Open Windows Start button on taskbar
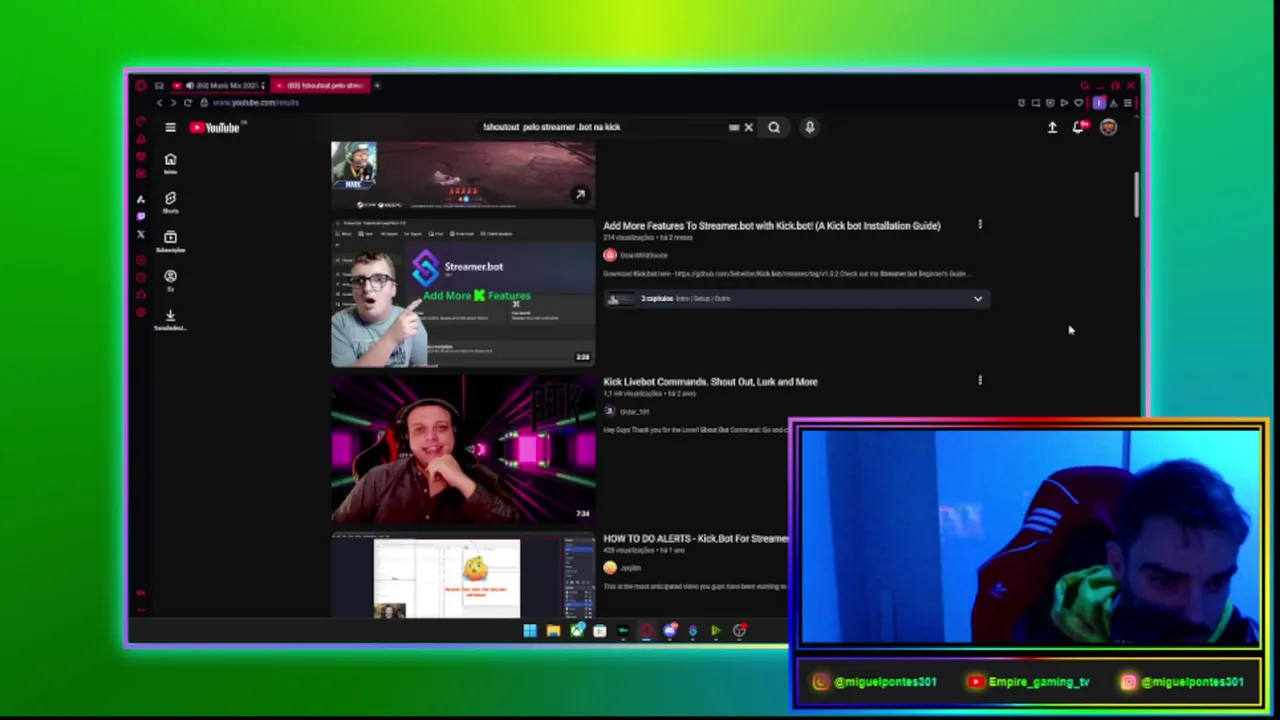The height and width of the screenshot is (720, 1280). pos(530,630)
